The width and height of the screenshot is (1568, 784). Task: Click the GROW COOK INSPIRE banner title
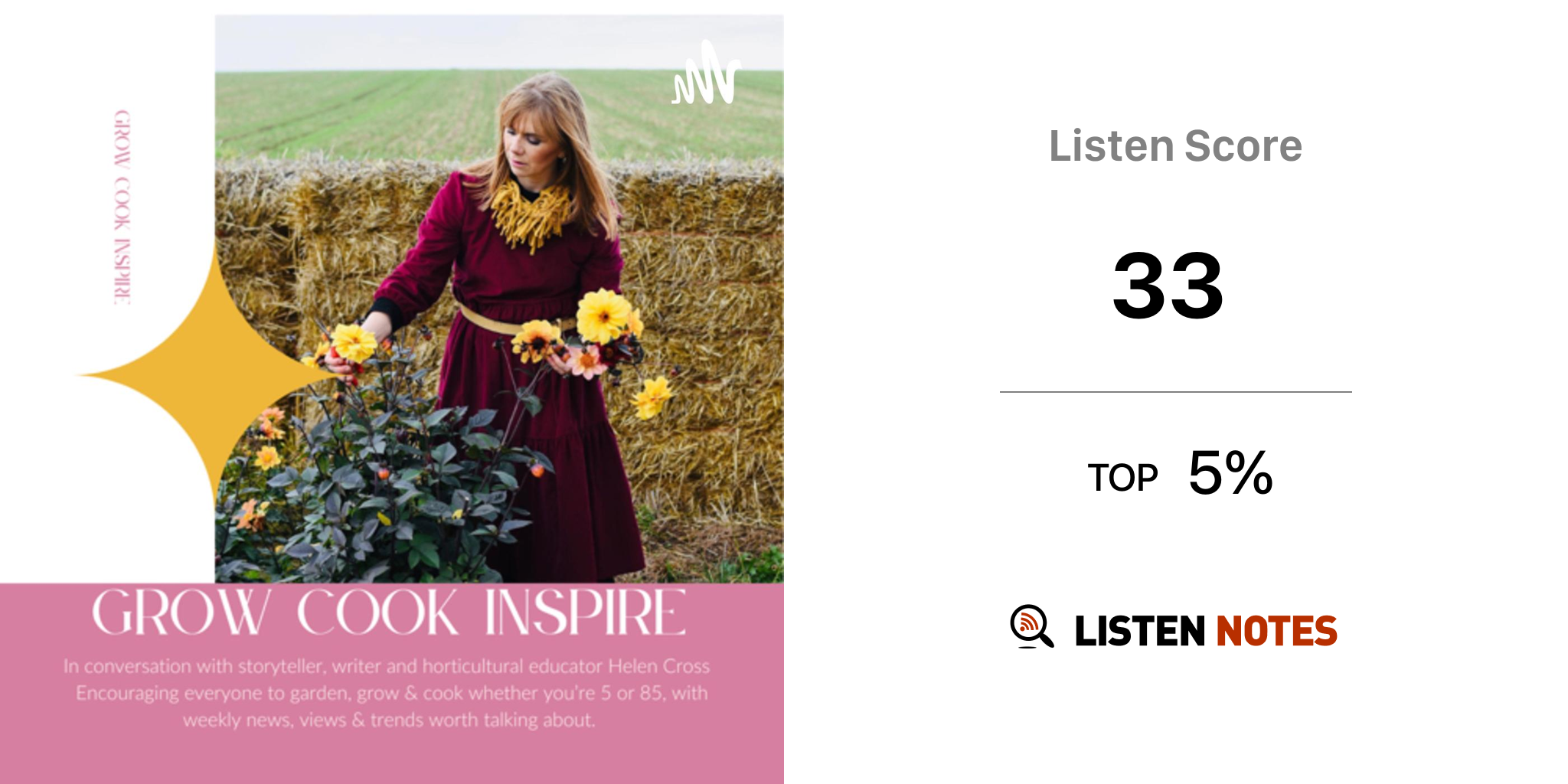(389, 612)
